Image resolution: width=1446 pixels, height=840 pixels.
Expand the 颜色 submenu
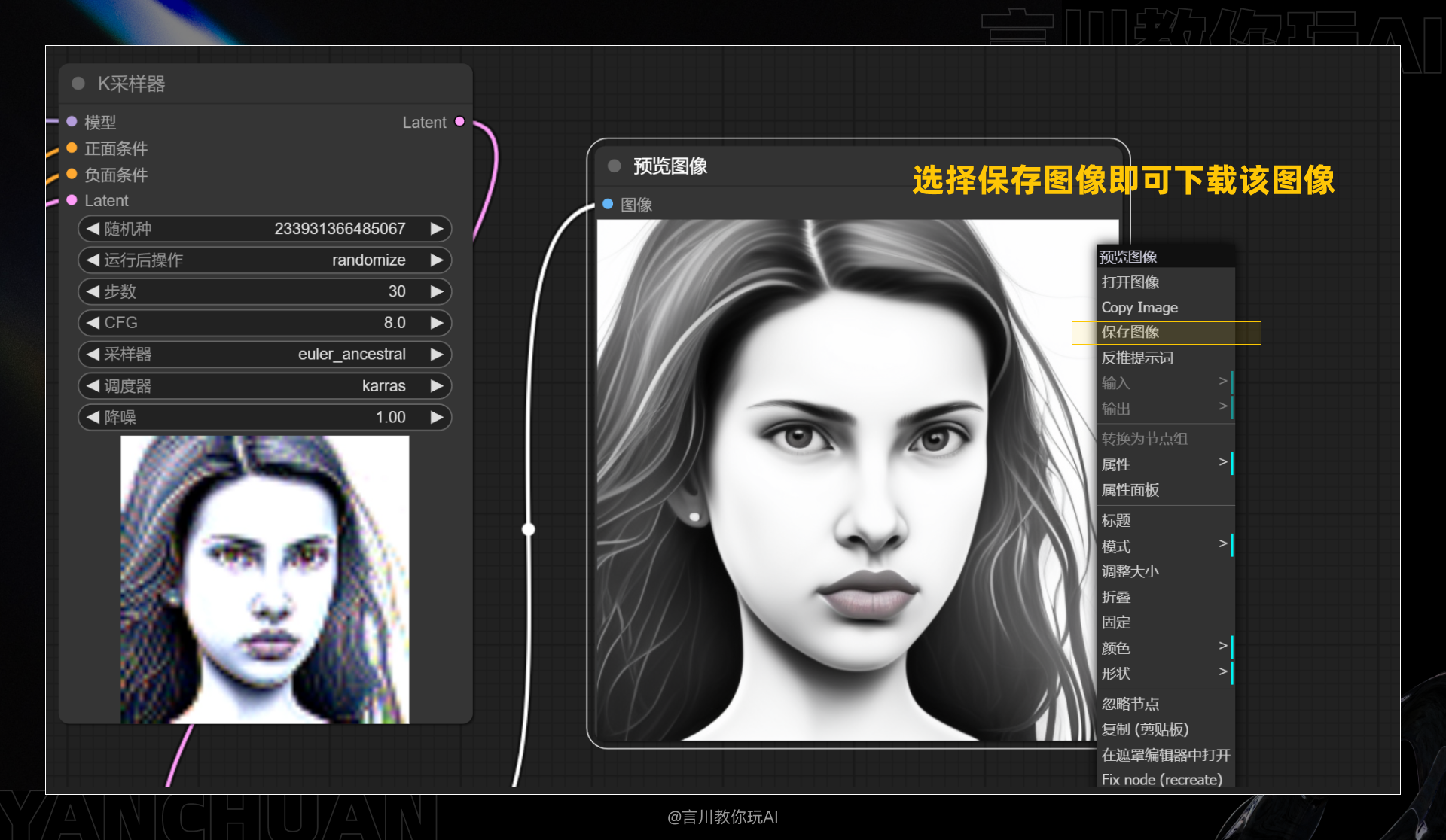(1166, 648)
